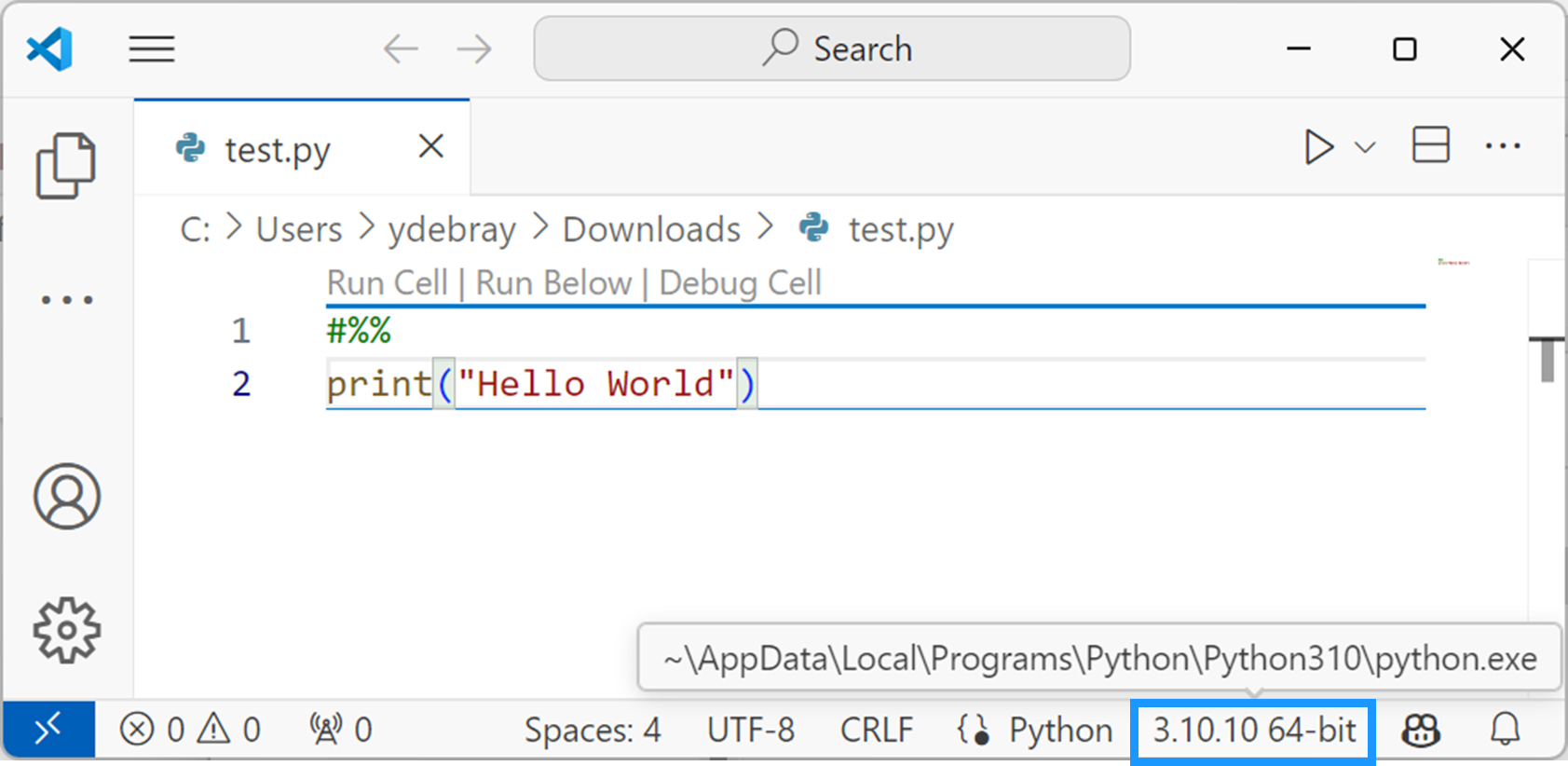This screenshot has height=766, width=1568.
Task: Click the Search command center box
Action: pos(832,48)
